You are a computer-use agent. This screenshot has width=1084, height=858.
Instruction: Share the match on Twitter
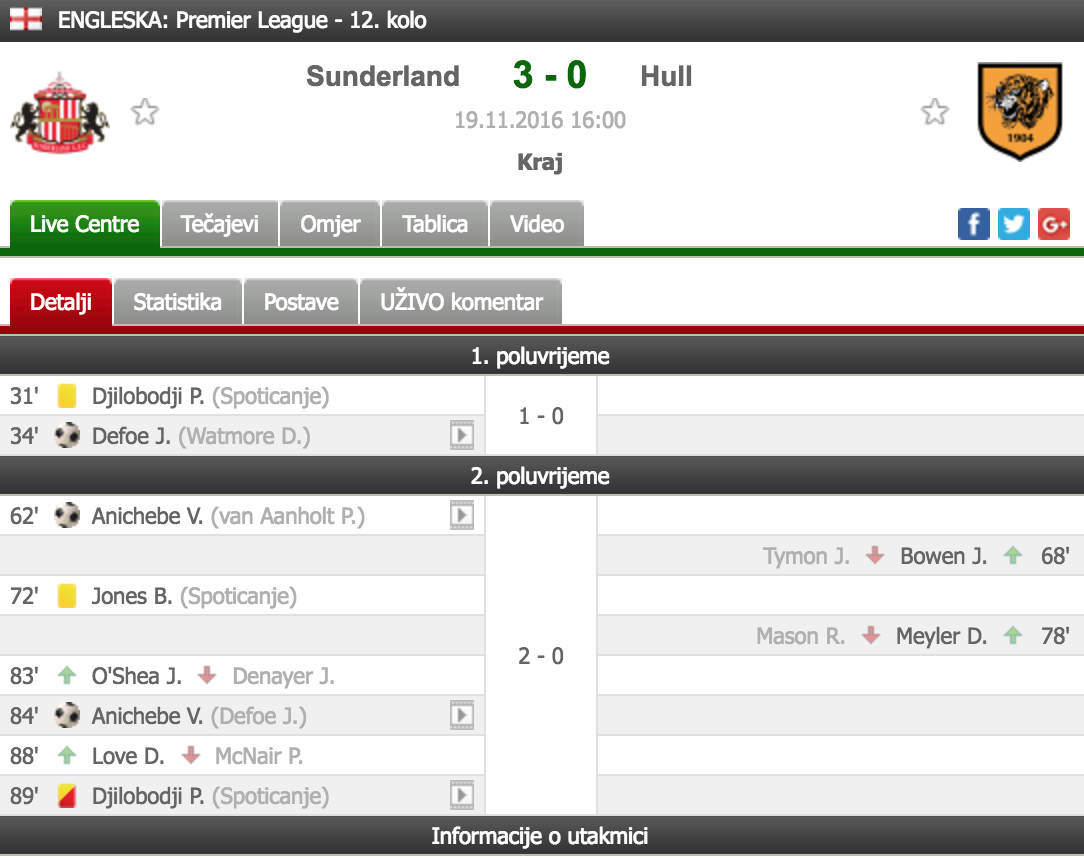coord(1013,223)
